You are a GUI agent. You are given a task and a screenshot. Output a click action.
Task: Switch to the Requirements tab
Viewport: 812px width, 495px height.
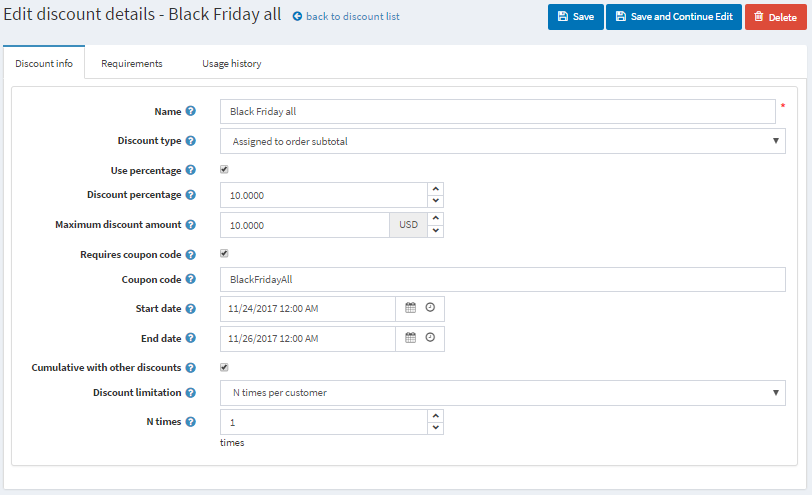[132, 63]
